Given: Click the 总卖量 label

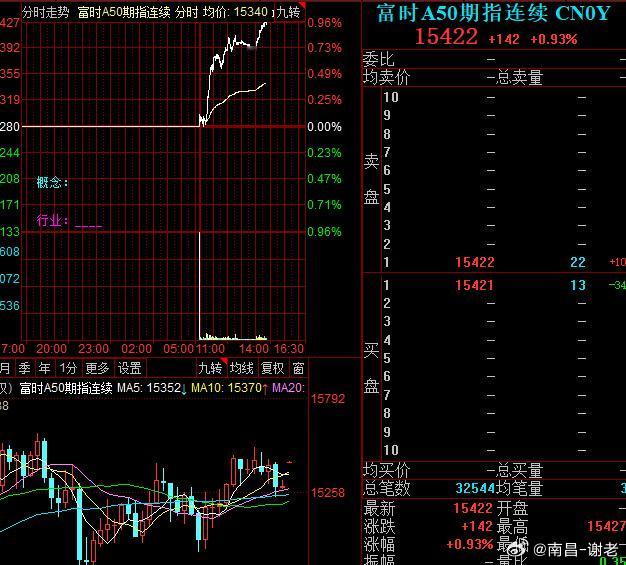Looking at the screenshot, I should [x=519, y=77].
